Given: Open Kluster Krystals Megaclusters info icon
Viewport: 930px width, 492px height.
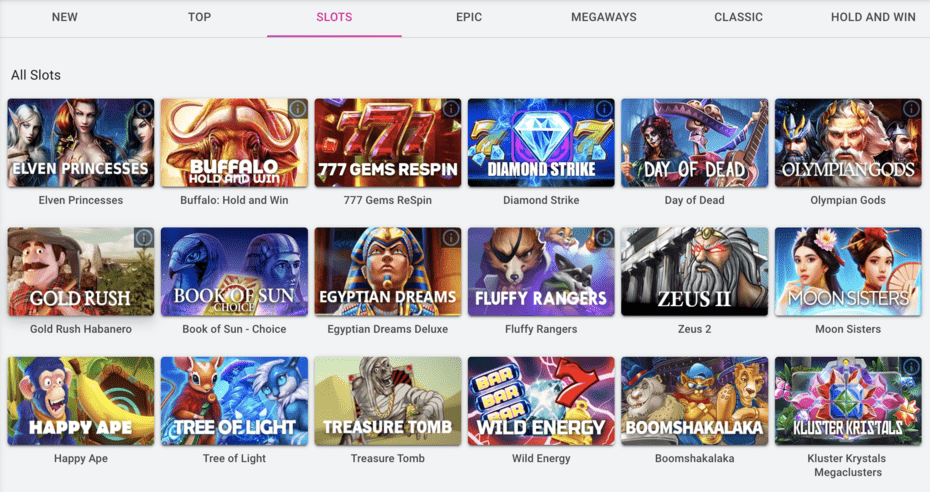Looking at the screenshot, I should pos(911,367).
